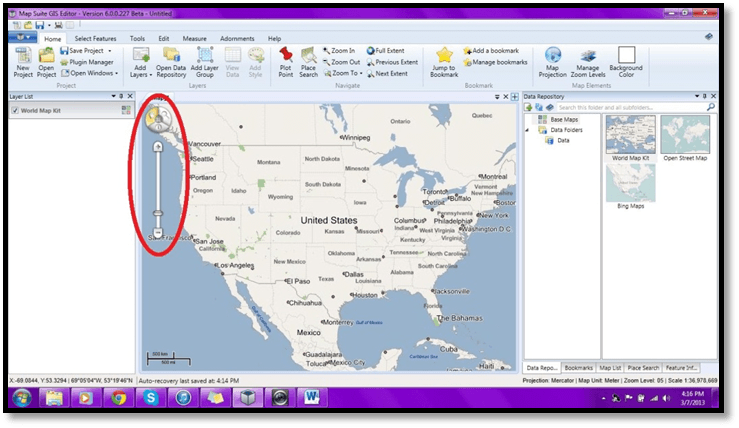Toggle the World Map Kit layer checkbox
Screen dimensions: 739x428
coord(15,110)
